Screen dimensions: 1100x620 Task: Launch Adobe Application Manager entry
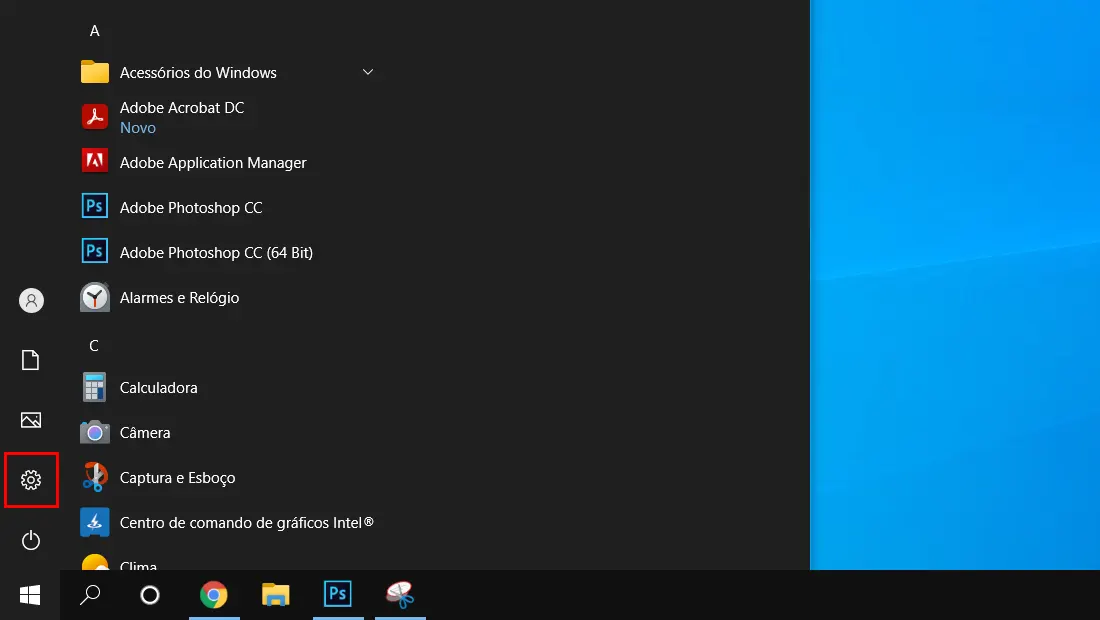click(228, 162)
